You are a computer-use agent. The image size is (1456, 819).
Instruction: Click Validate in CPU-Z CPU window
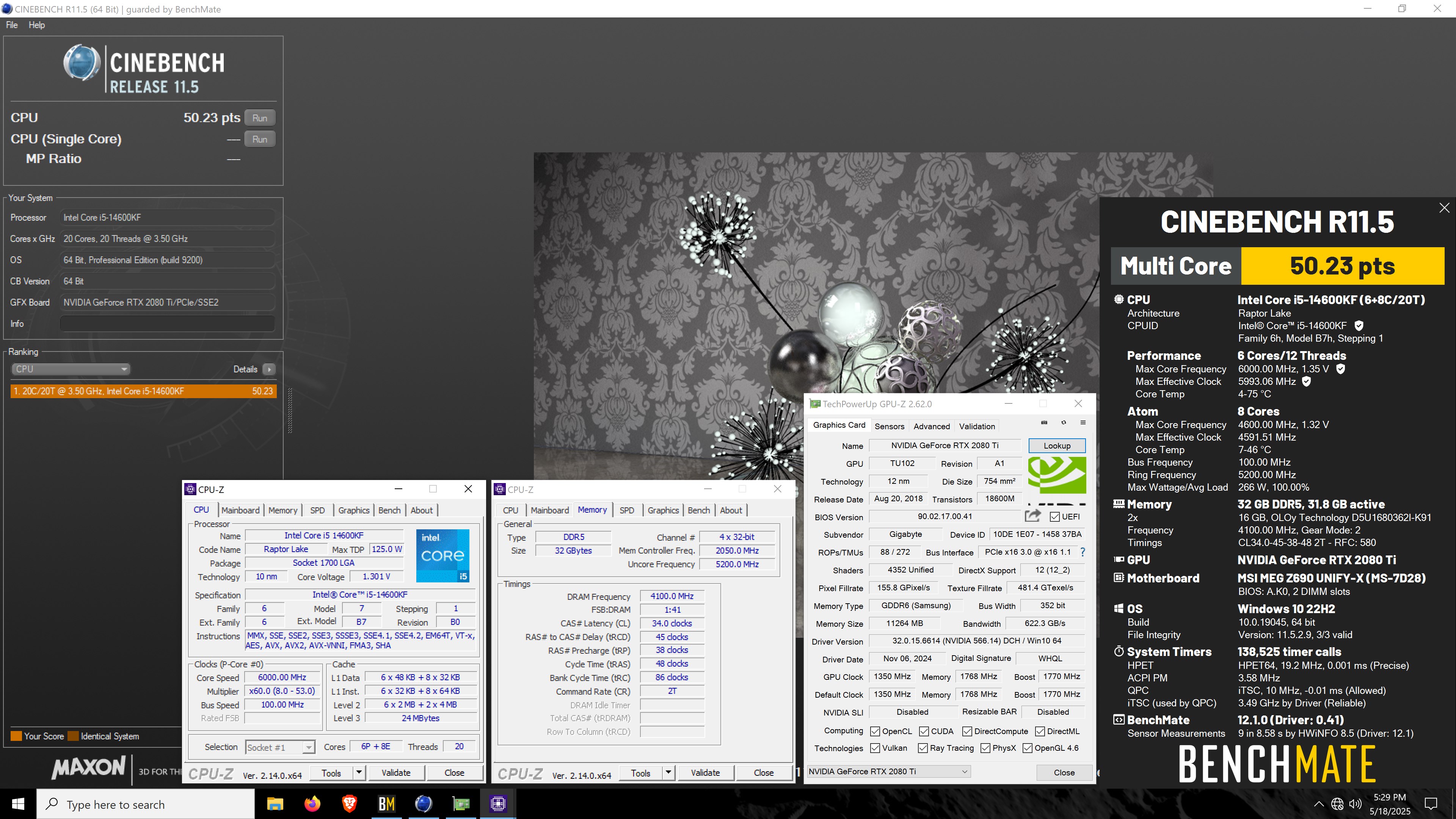click(x=395, y=773)
